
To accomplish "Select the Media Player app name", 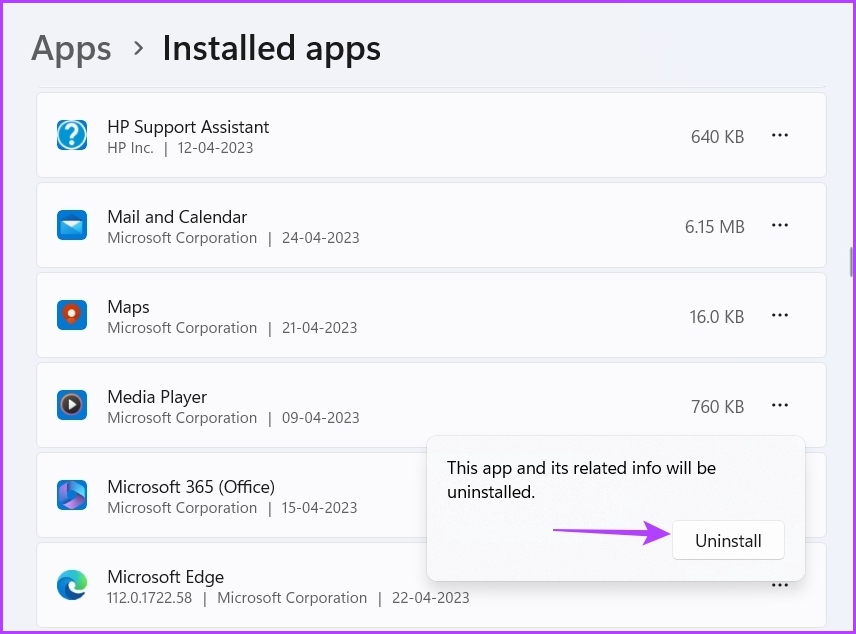I will click(157, 397).
